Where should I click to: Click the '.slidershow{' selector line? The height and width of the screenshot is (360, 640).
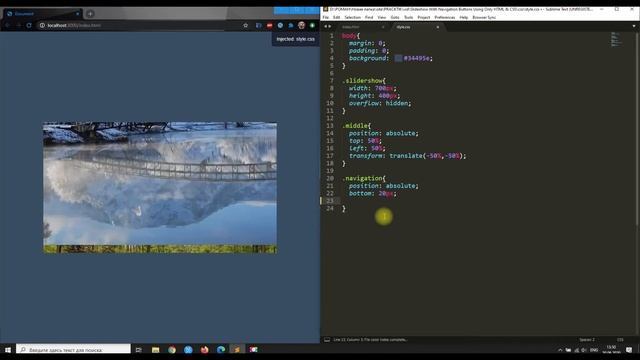[x=363, y=81]
